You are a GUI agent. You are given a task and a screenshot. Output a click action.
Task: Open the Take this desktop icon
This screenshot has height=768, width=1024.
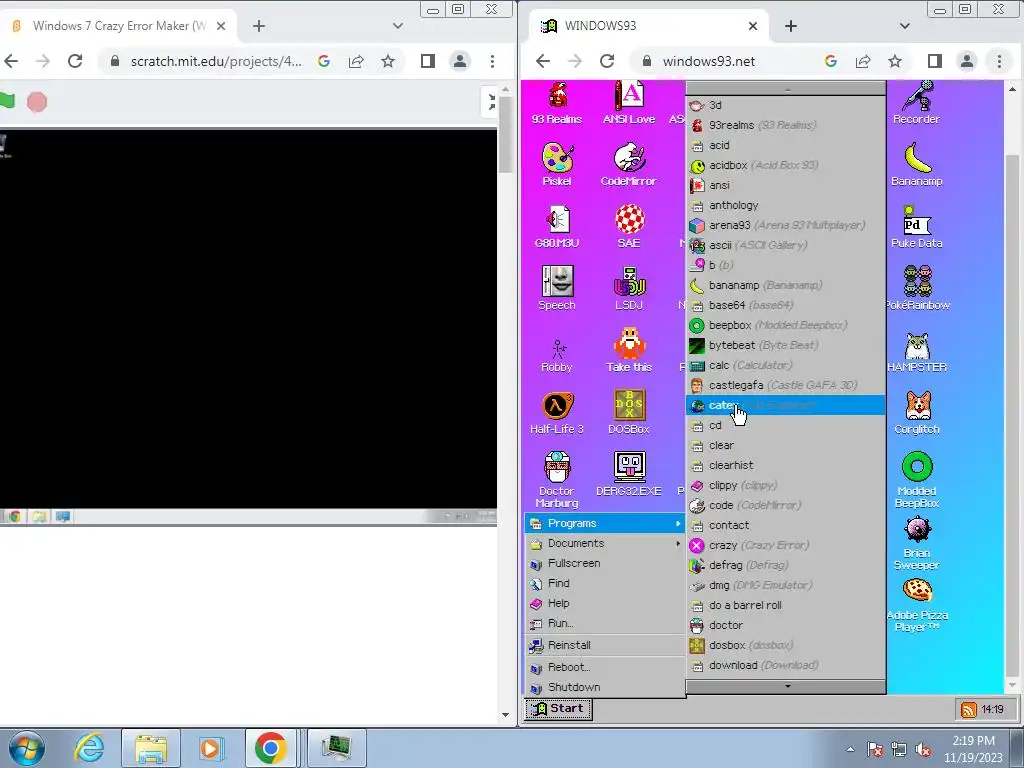[628, 350]
